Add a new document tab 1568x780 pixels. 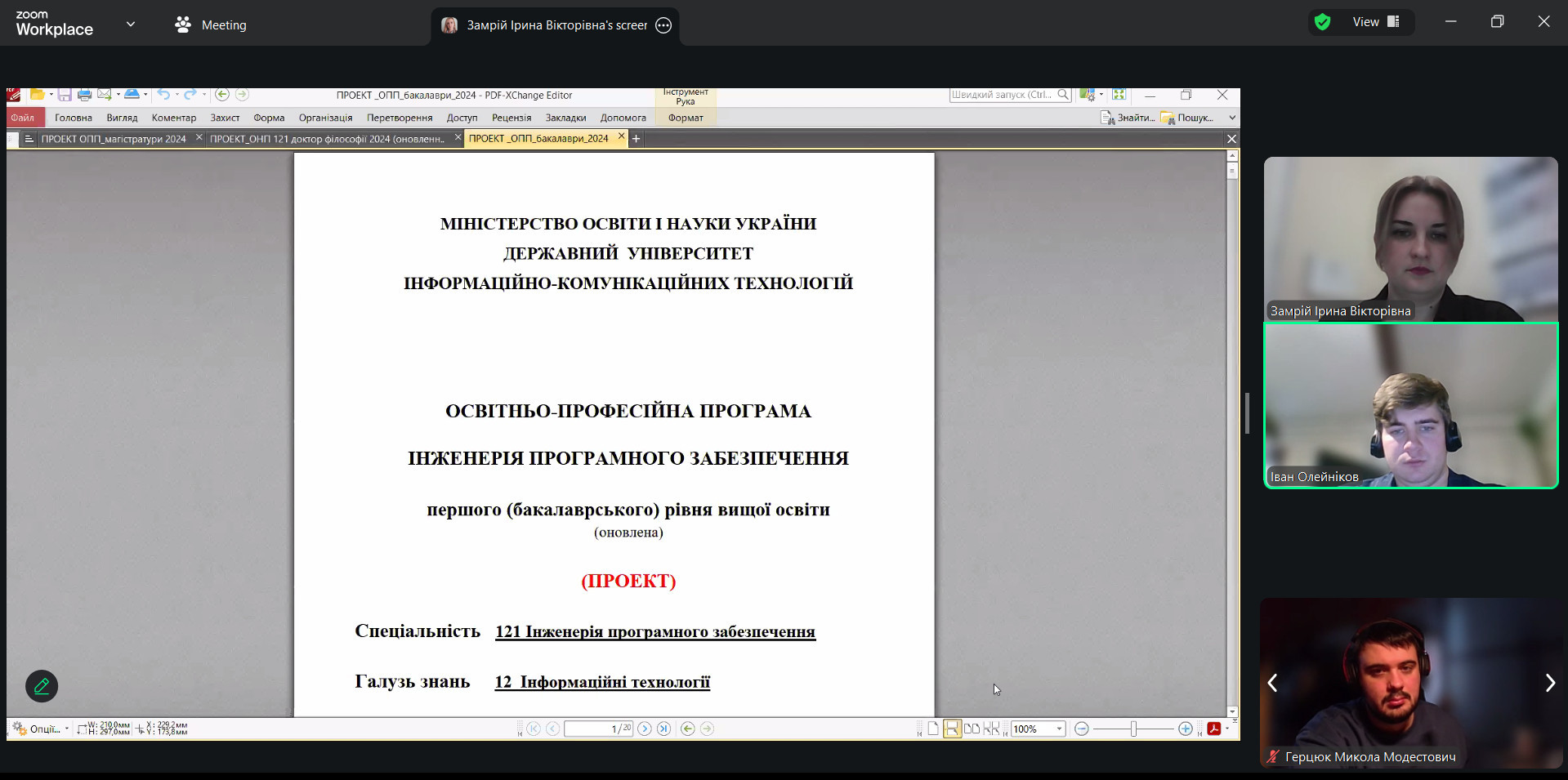coord(636,139)
